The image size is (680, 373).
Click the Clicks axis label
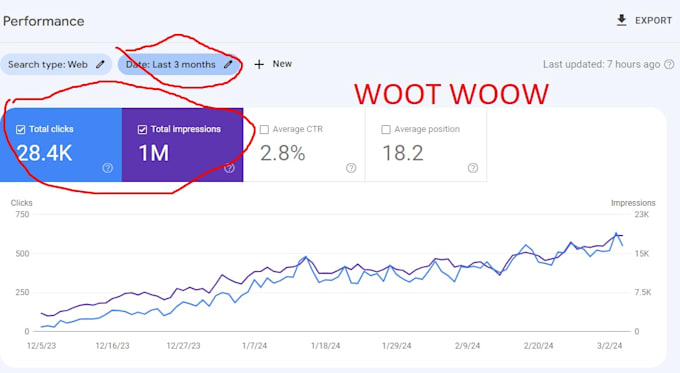point(21,203)
